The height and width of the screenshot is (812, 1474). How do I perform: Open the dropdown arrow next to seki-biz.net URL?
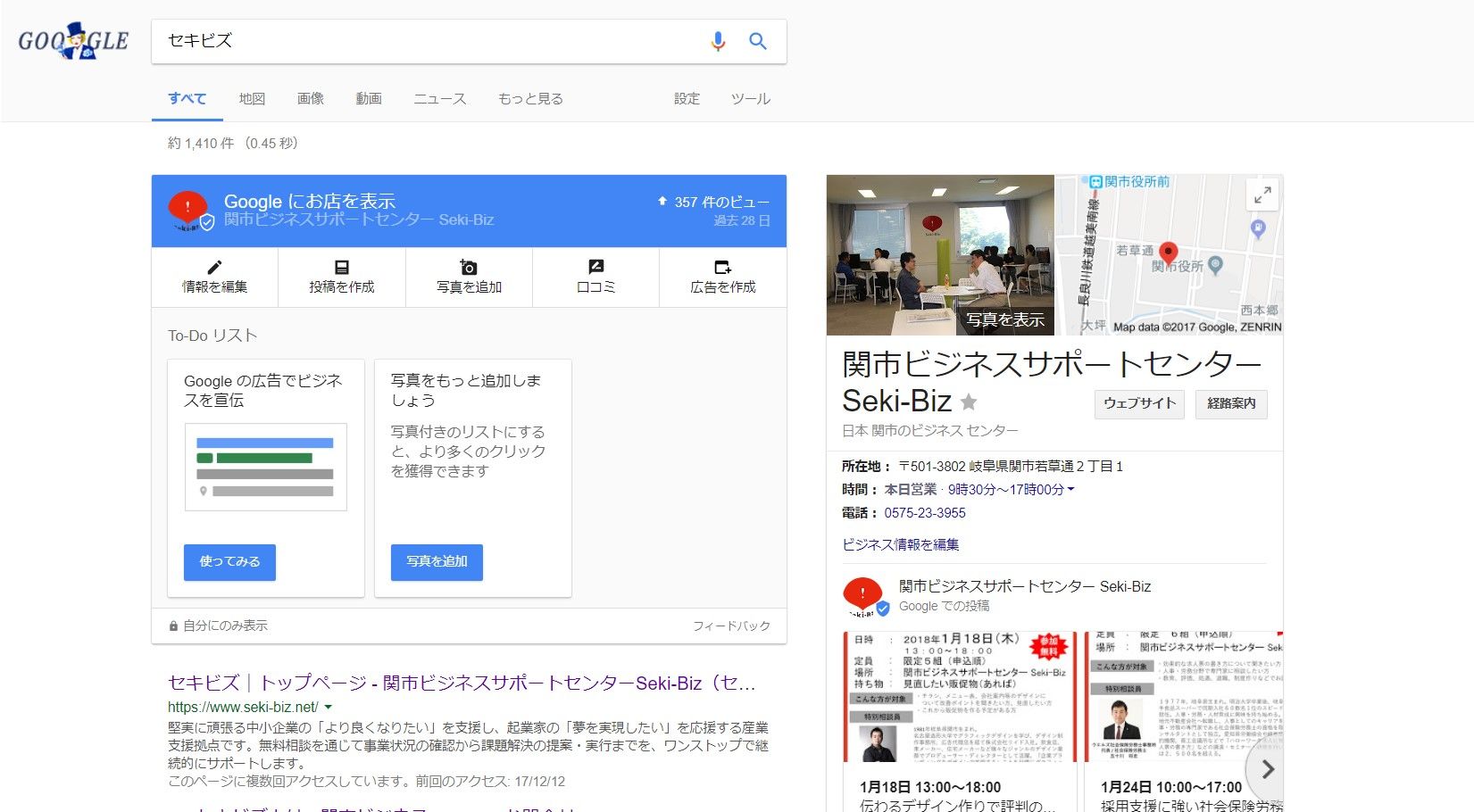pyautogui.click(x=329, y=707)
